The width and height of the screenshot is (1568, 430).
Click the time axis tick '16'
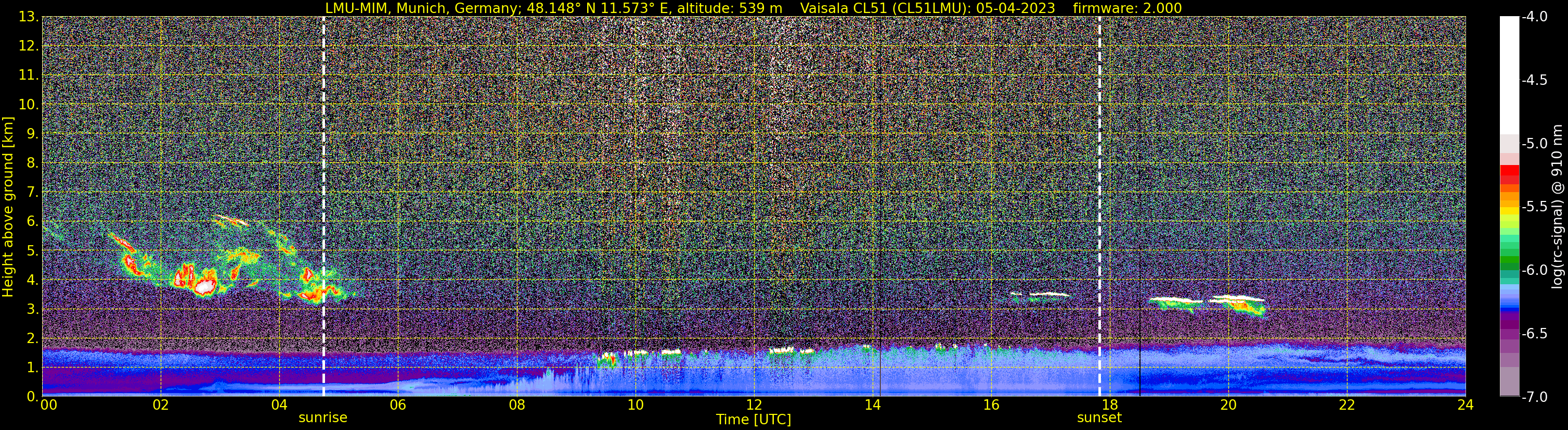pyautogui.click(x=991, y=406)
